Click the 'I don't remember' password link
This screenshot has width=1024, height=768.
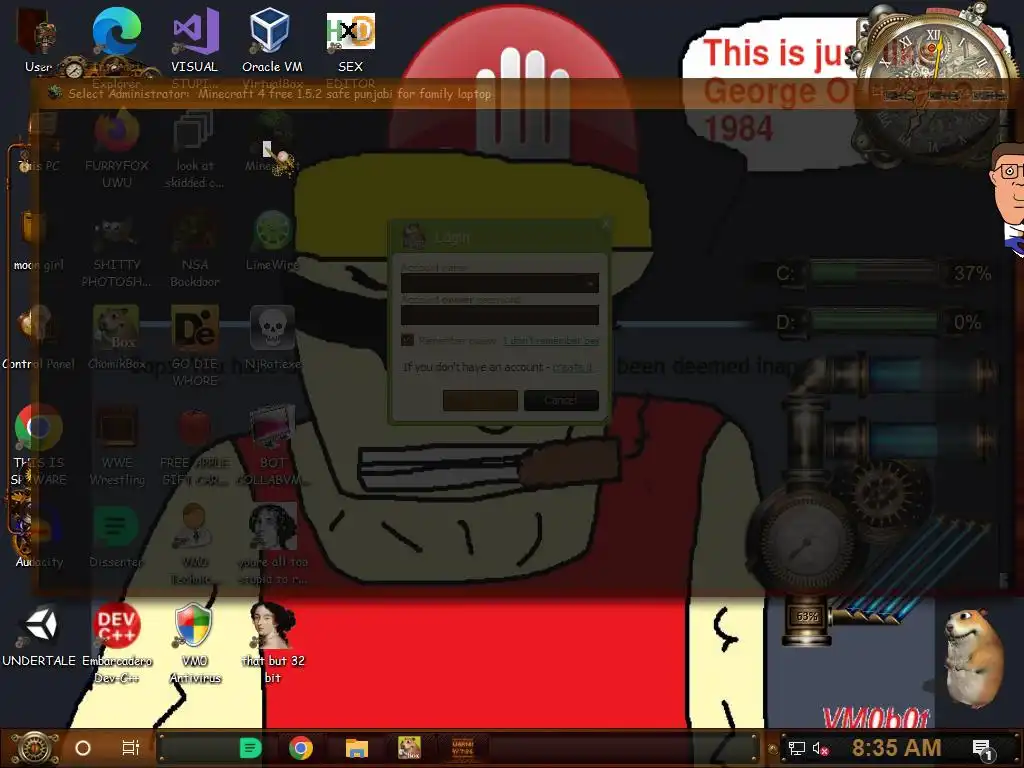pos(551,340)
